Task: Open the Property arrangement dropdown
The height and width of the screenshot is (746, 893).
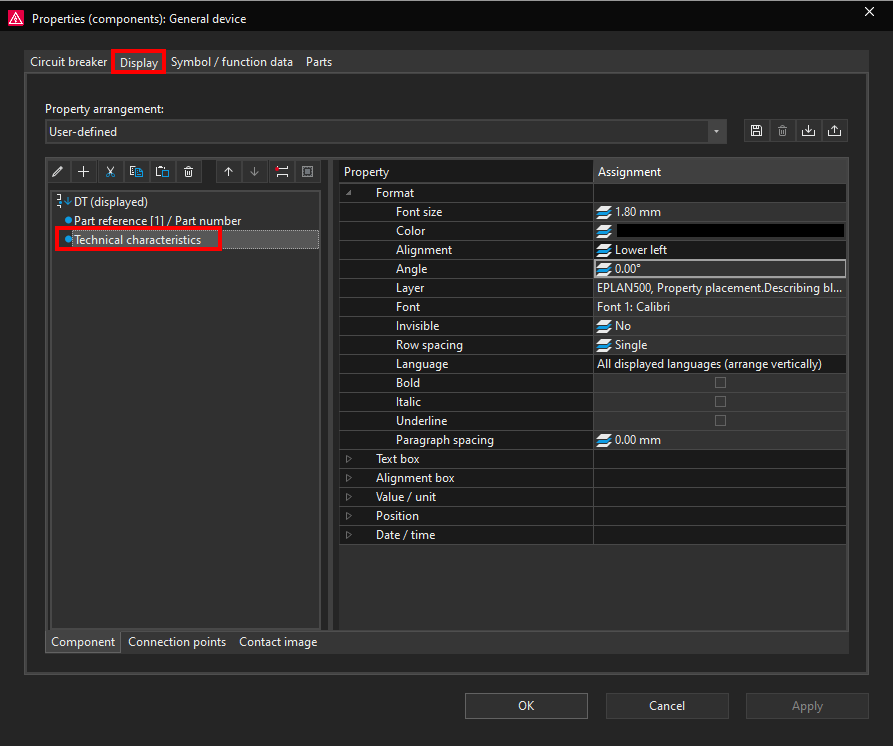Action: click(716, 132)
